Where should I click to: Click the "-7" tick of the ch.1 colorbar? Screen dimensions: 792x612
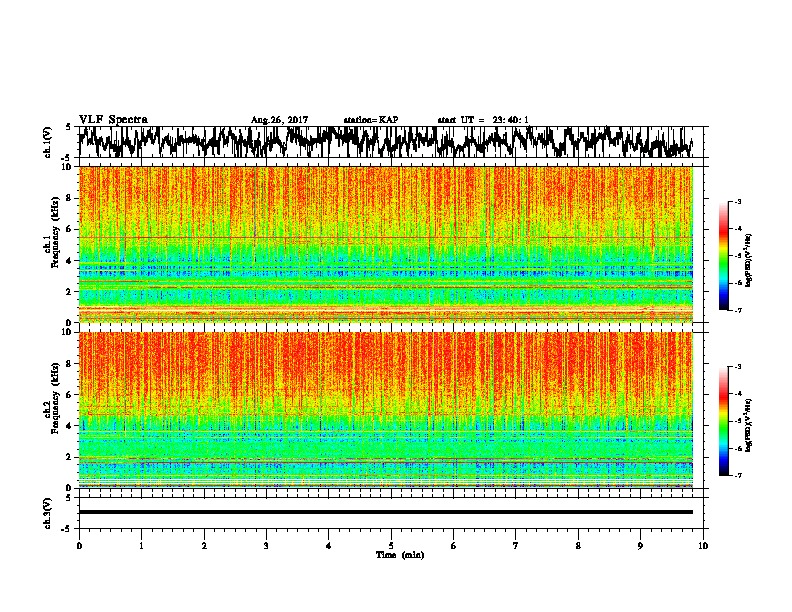[x=737, y=310]
